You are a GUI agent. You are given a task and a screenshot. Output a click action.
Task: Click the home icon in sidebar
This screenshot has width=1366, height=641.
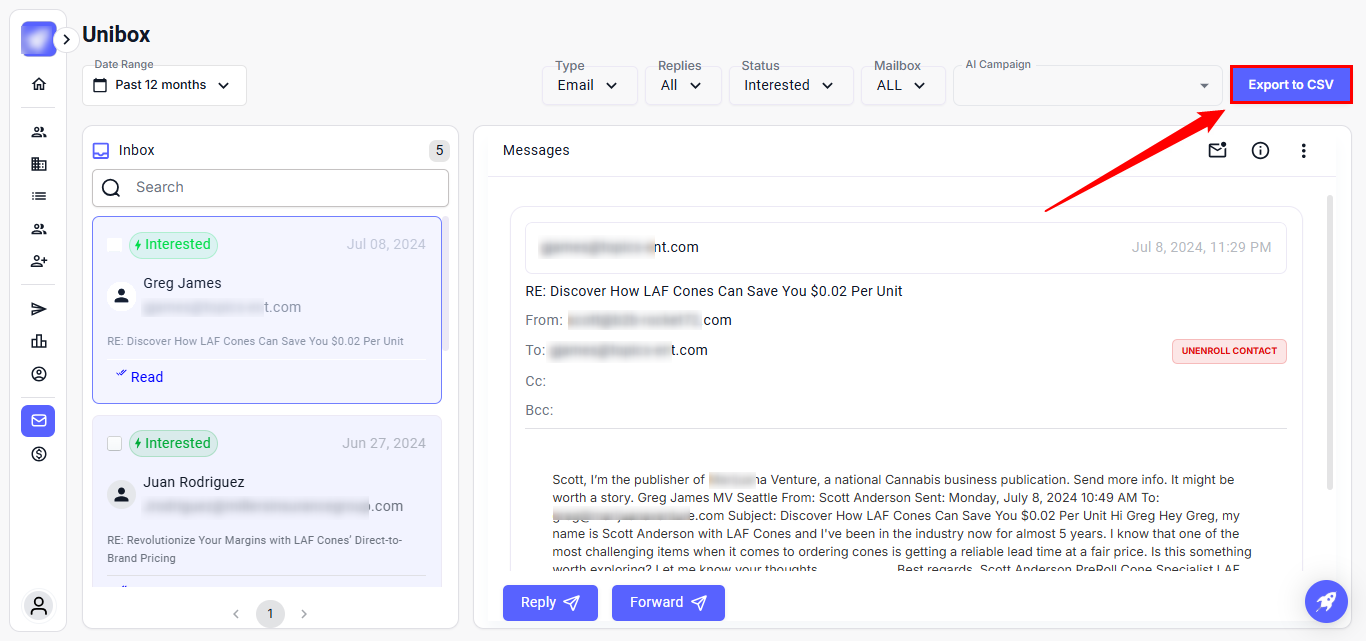[x=39, y=84]
